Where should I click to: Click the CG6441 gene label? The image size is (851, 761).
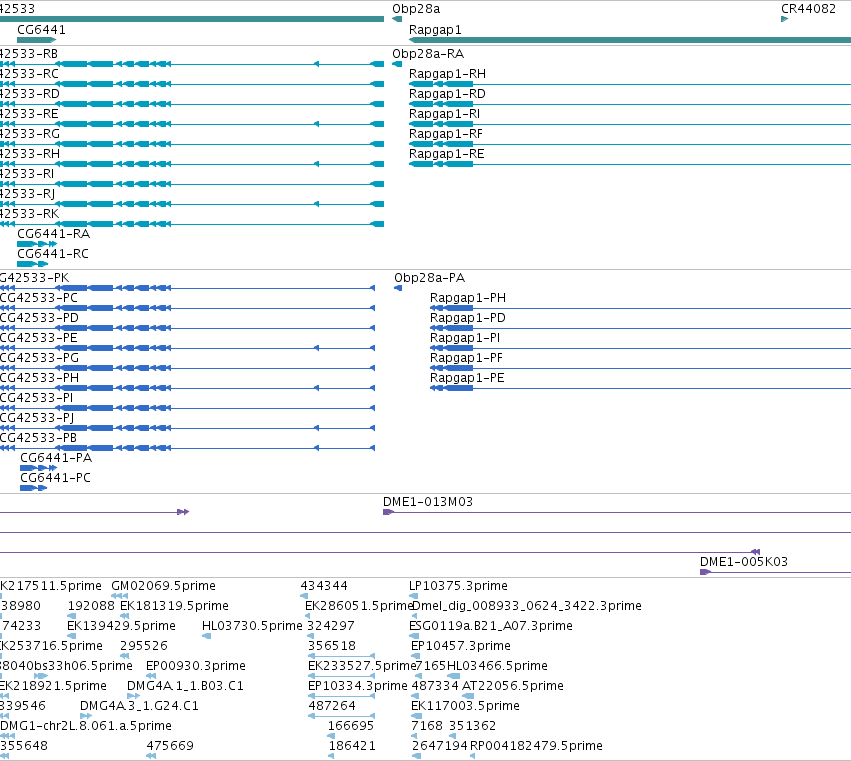[41, 30]
